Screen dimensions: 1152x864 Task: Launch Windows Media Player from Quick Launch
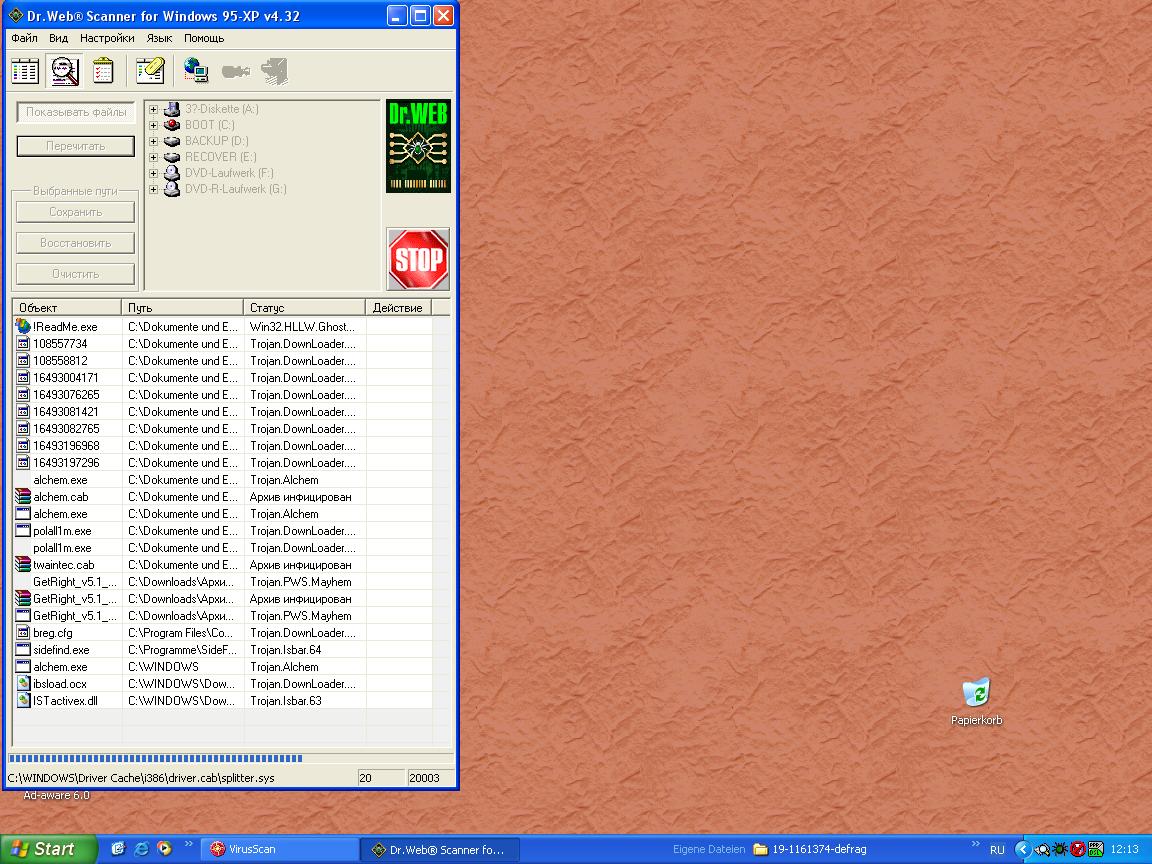(165, 849)
